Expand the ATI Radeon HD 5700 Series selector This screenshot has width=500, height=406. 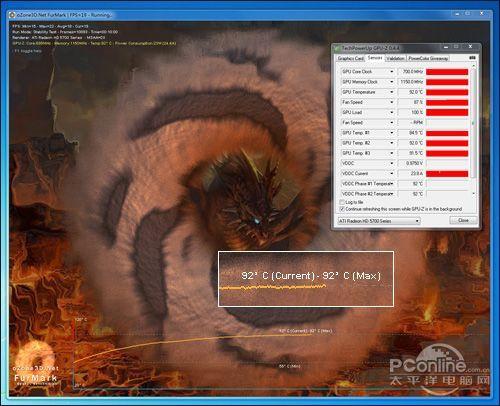(x=379, y=221)
